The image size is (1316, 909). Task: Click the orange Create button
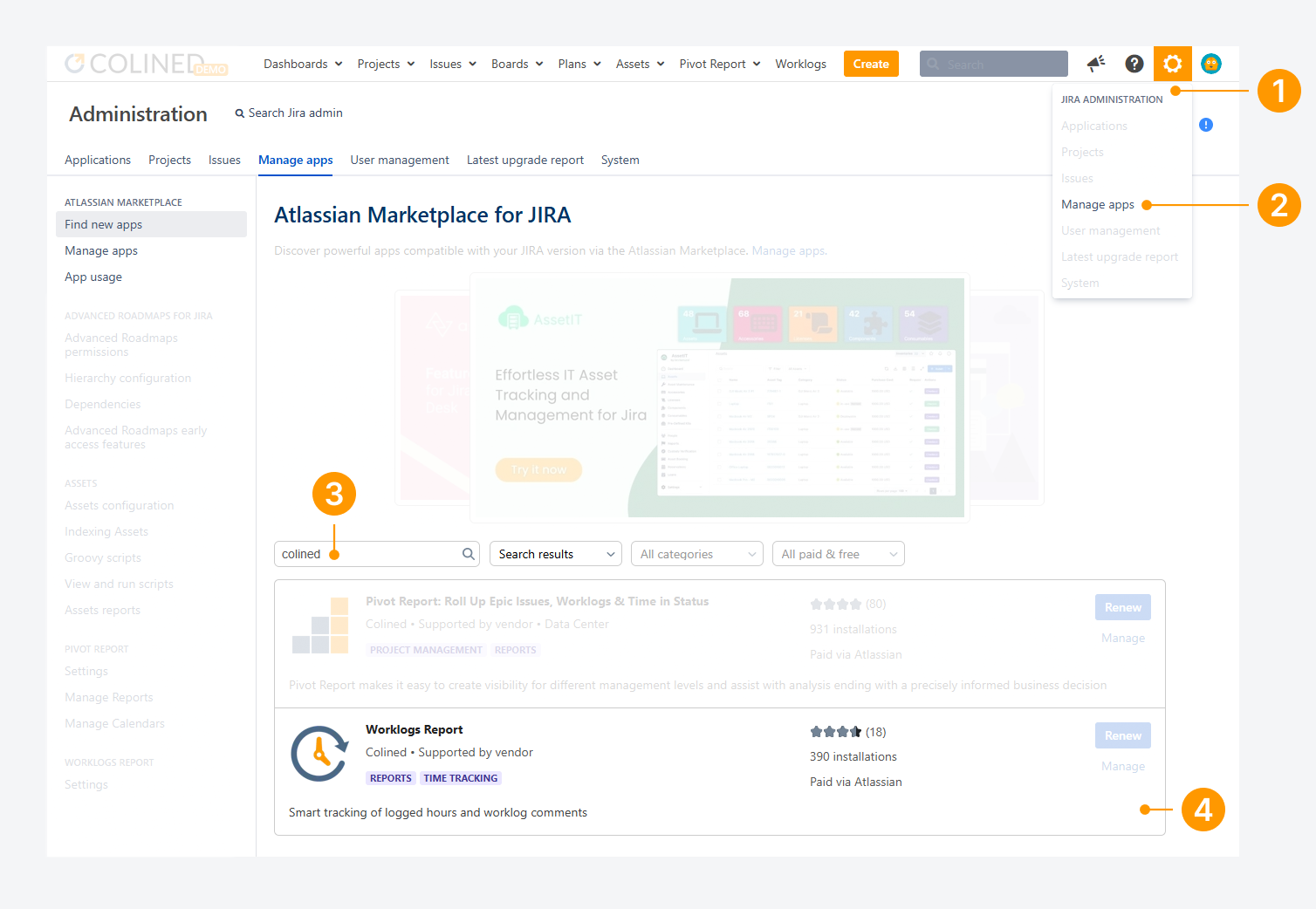point(871,64)
